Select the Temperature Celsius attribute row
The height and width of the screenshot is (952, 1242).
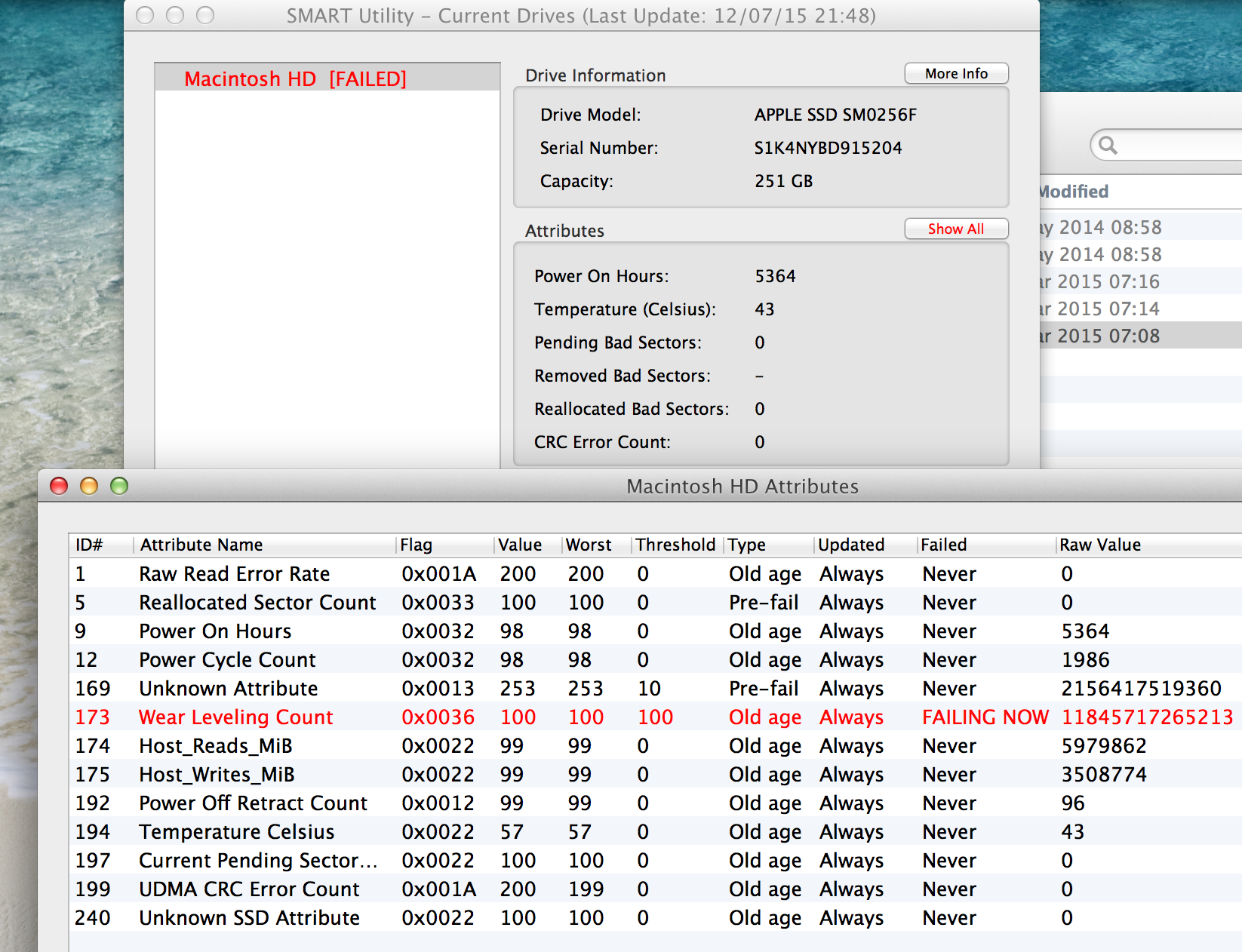click(236, 832)
